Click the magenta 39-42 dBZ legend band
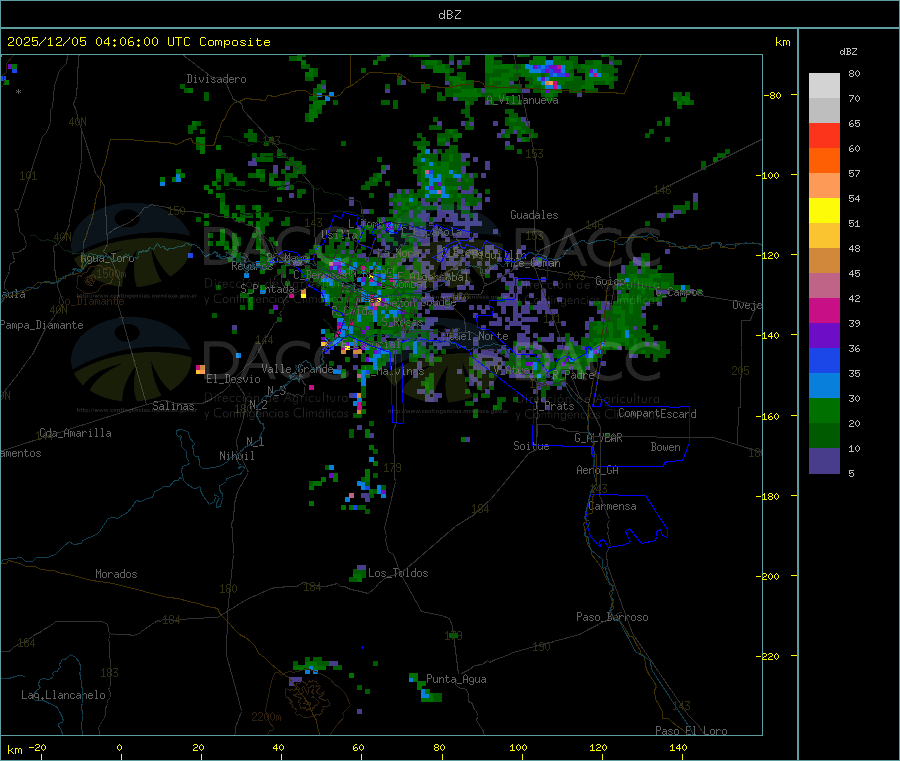The width and height of the screenshot is (900, 761). 824,310
